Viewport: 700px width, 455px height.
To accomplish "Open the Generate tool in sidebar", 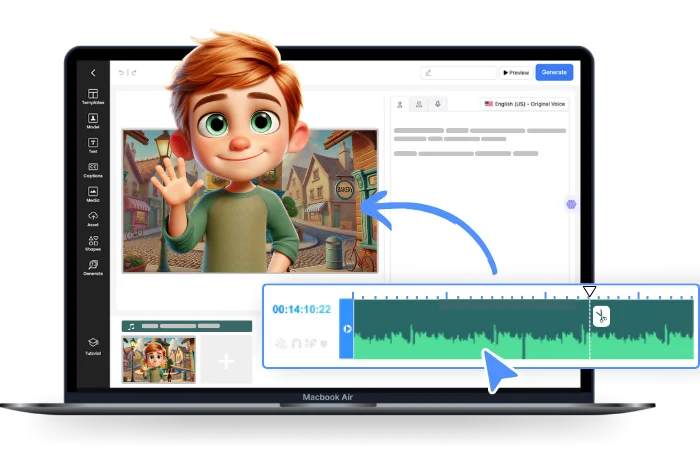I will (93, 267).
